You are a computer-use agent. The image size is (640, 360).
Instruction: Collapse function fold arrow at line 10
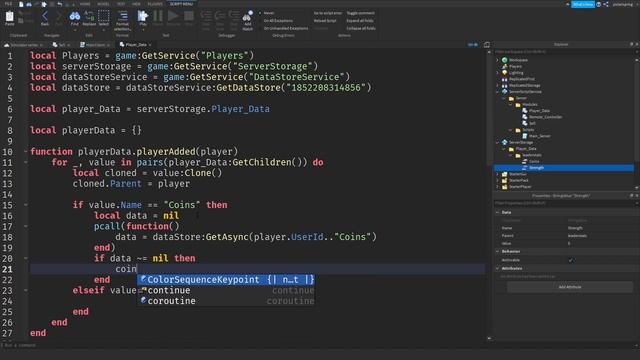point(26,151)
